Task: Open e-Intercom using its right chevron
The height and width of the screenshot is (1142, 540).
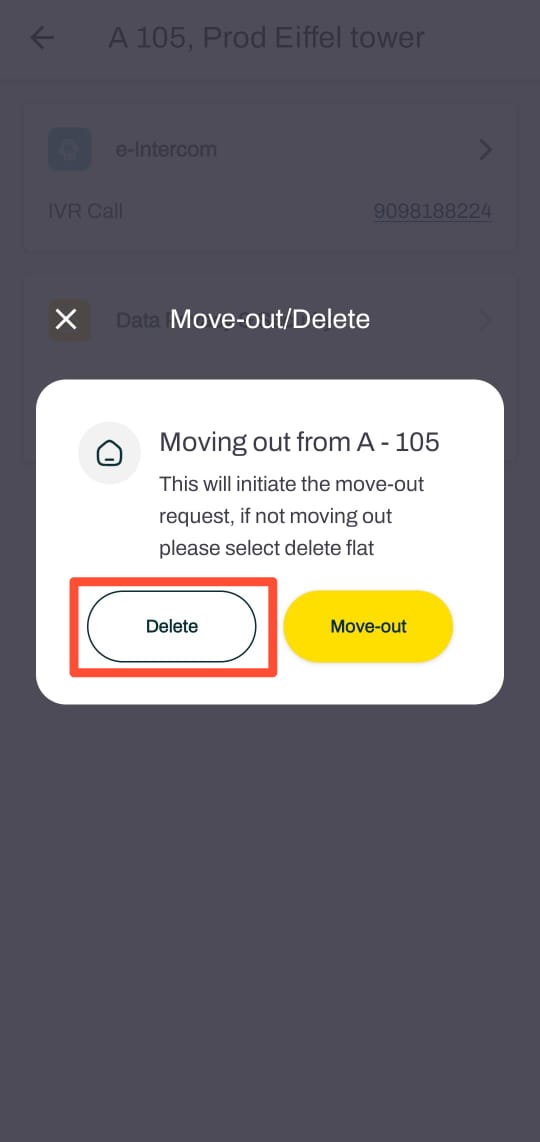Action: [x=485, y=150]
